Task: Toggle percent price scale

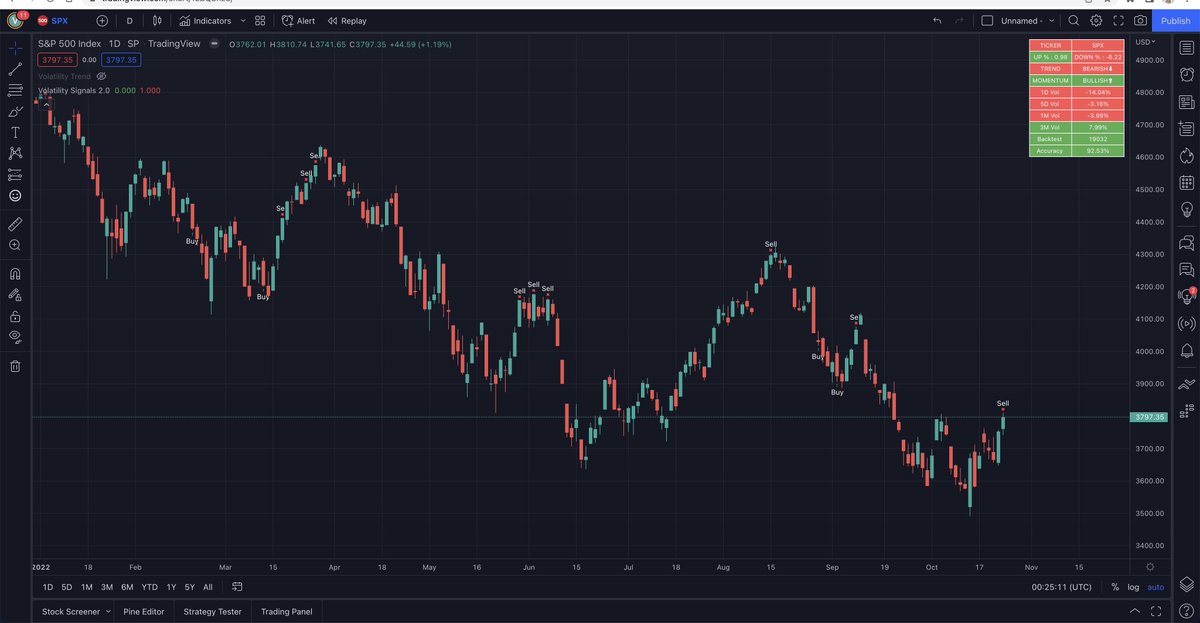Action: (x=1115, y=587)
